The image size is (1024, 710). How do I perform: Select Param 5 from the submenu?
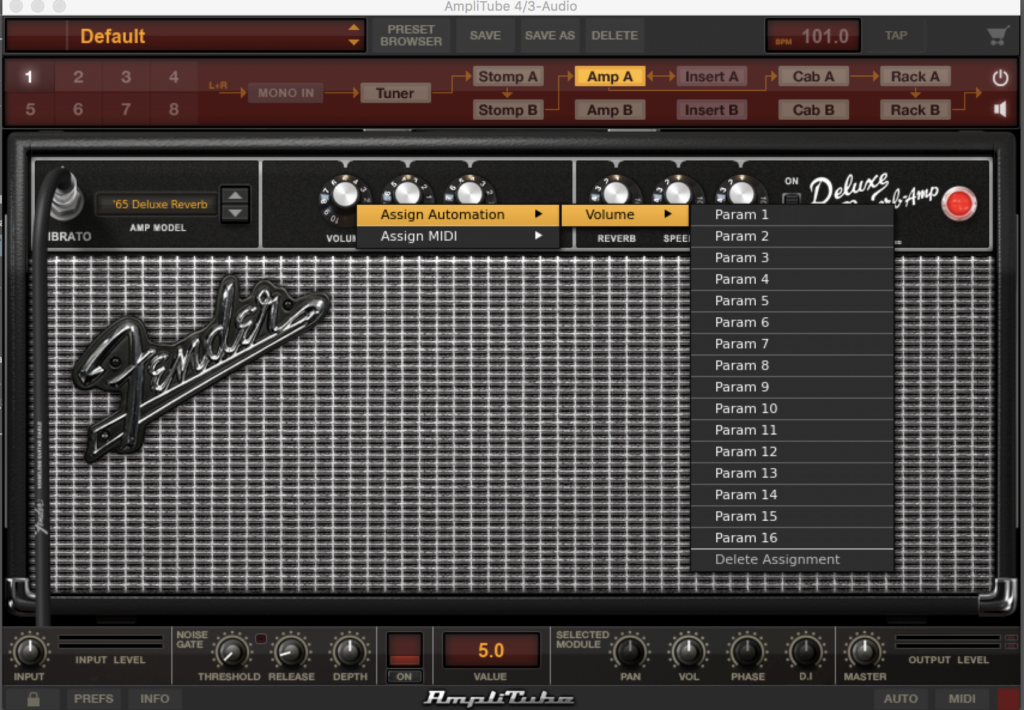click(742, 301)
